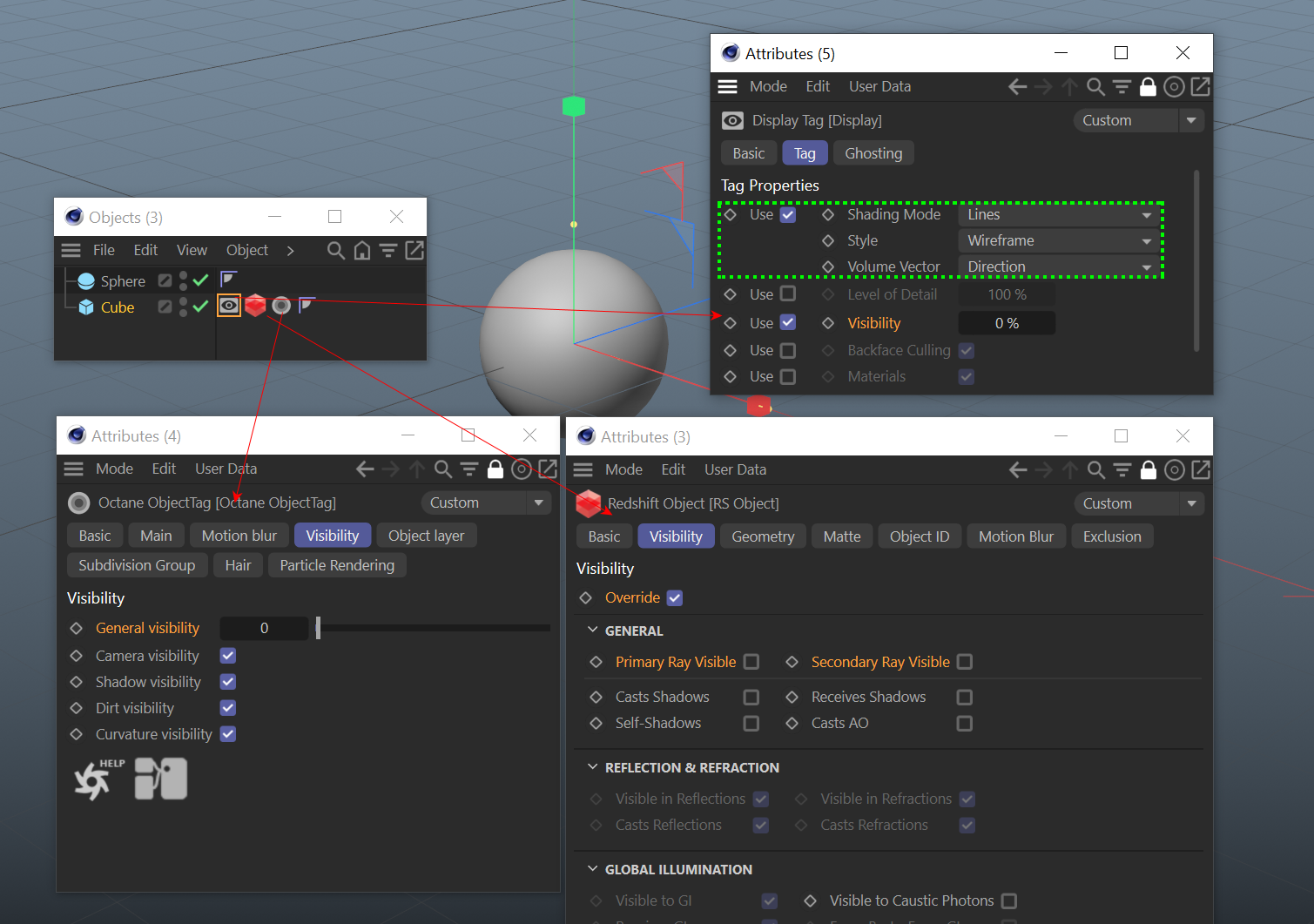Collapse GLOBAL ILLUMINATION section
The image size is (1314, 924).
593,868
